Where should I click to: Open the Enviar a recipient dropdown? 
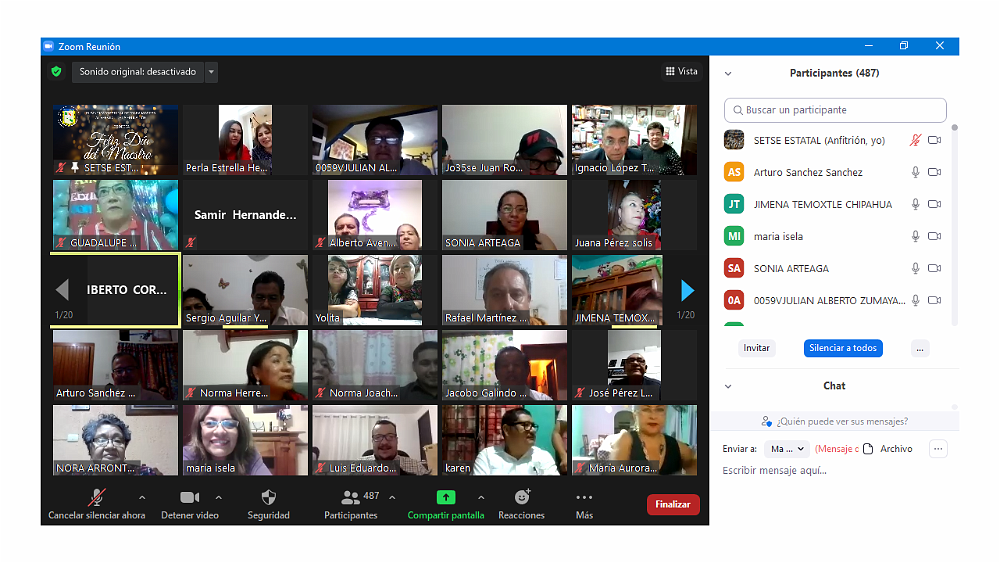(786, 449)
